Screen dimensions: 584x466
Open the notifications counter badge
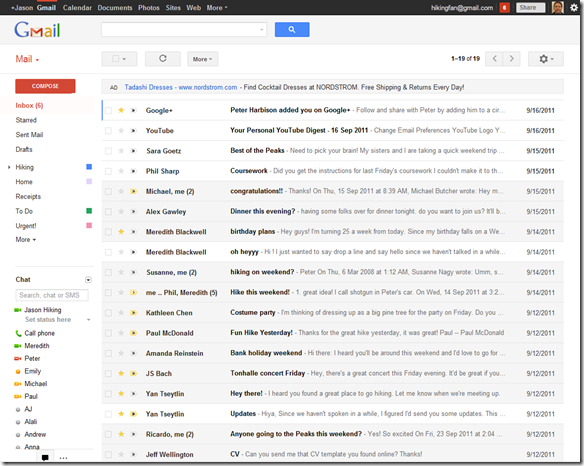pos(505,7)
